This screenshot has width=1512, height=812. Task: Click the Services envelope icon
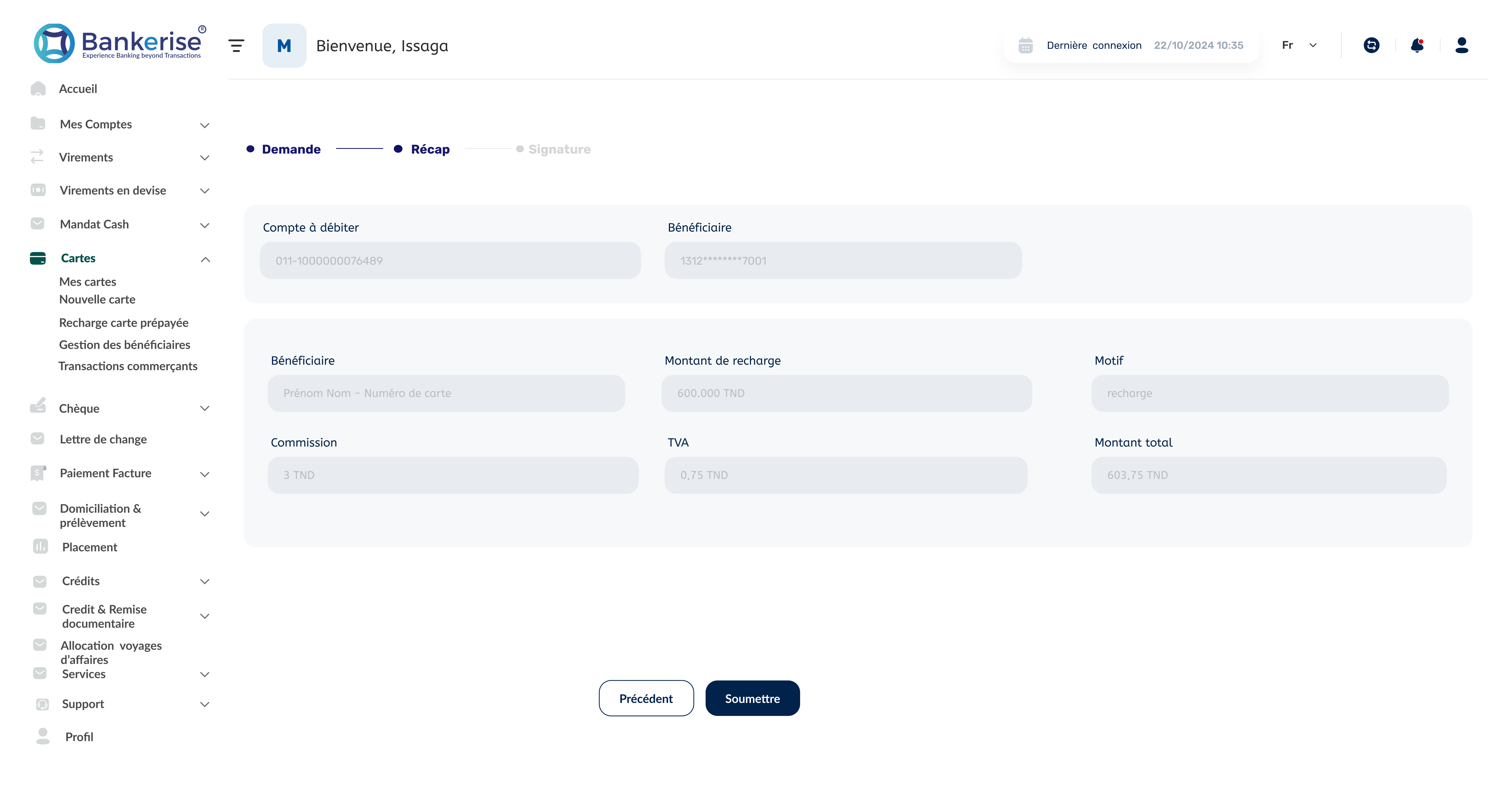point(40,673)
